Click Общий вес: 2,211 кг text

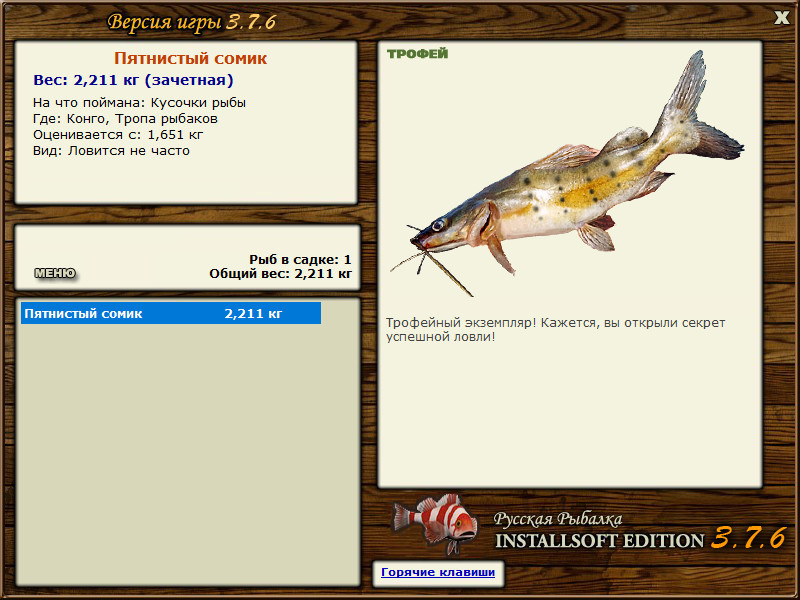pos(281,273)
